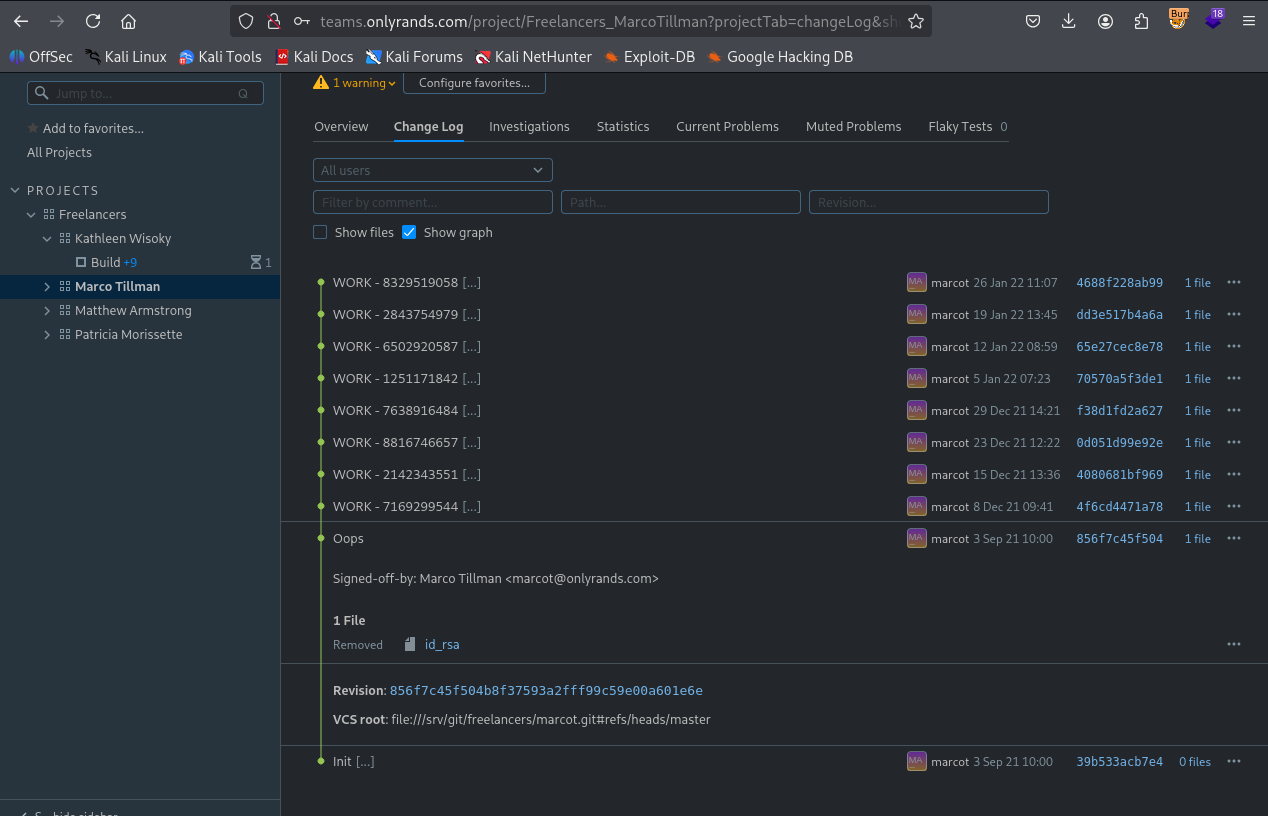Open the full revision hash link
The width and height of the screenshot is (1268, 816).
point(546,691)
